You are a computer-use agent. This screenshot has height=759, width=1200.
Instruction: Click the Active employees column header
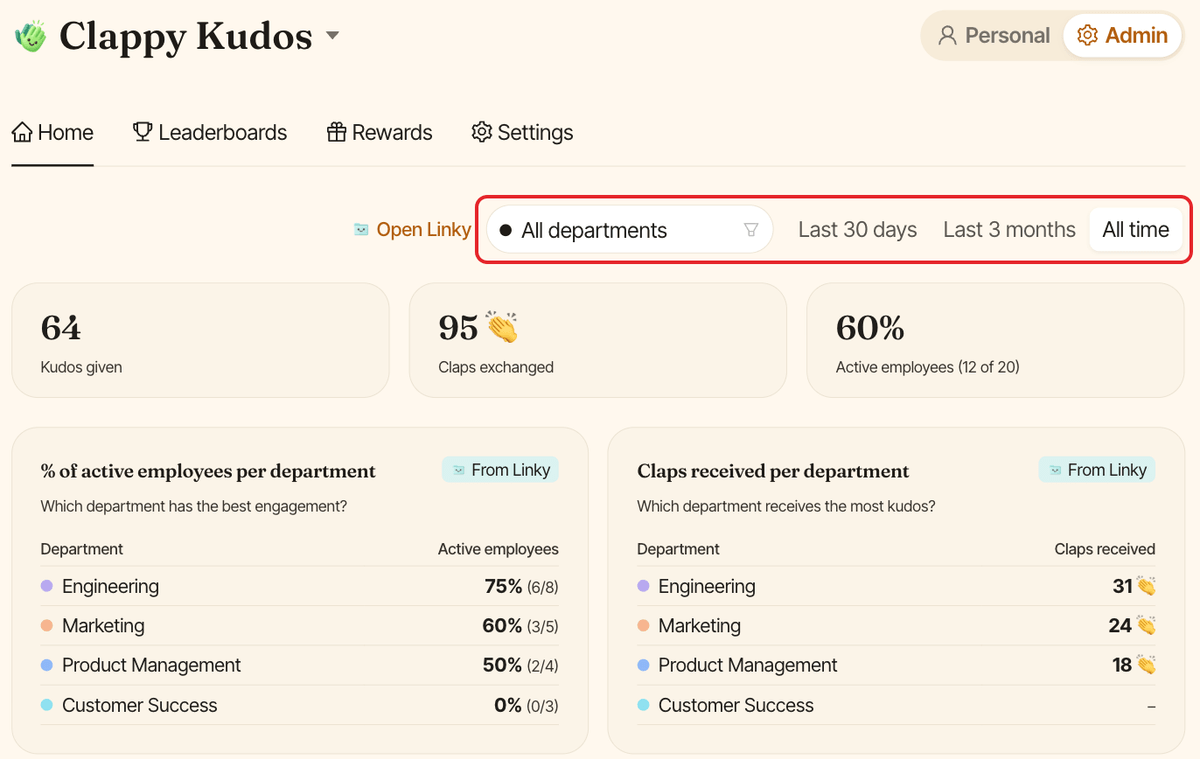tap(498, 549)
